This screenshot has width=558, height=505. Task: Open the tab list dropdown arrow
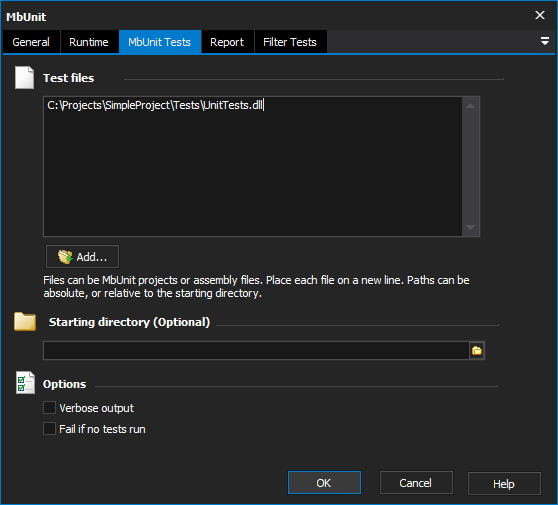[x=544, y=41]
